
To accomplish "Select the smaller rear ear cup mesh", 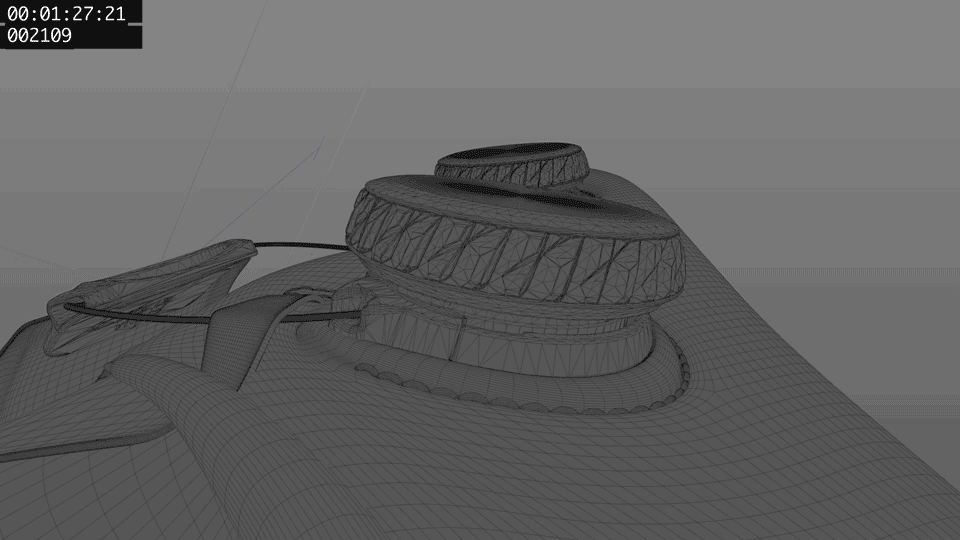I will coord(512,164).
